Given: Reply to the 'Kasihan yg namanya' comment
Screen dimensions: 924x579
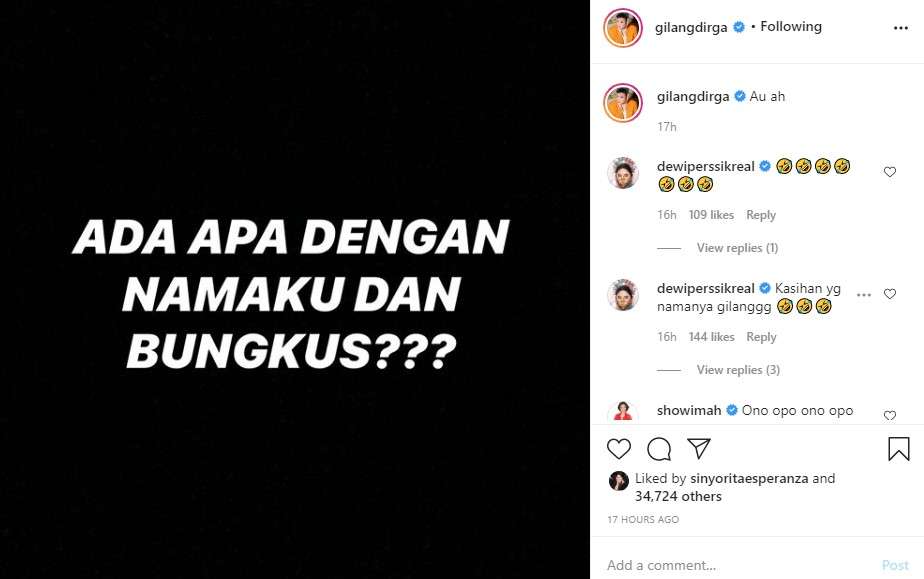Looking at the screenshot, I should coord(761,337).
